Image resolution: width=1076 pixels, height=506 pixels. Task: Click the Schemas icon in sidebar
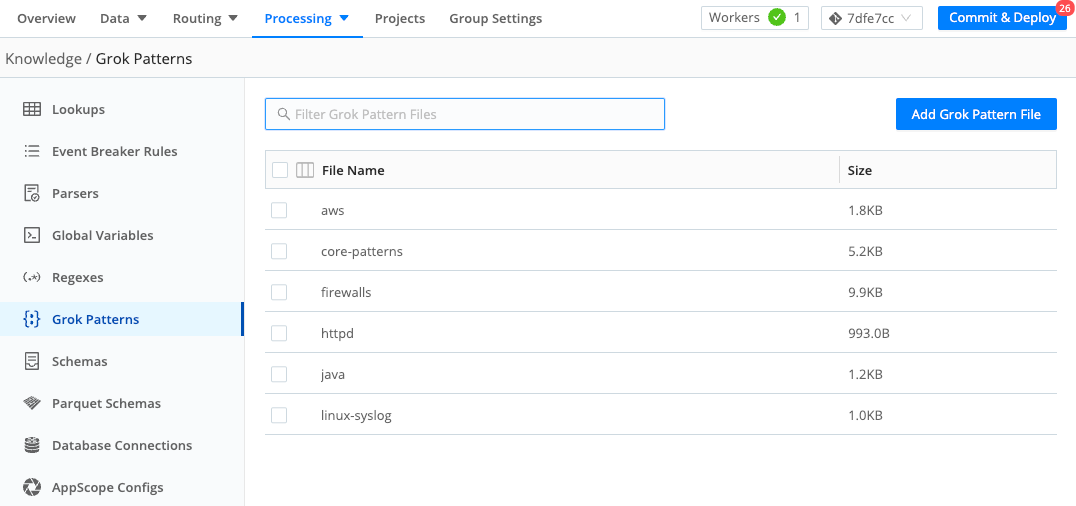pos(32,361)
